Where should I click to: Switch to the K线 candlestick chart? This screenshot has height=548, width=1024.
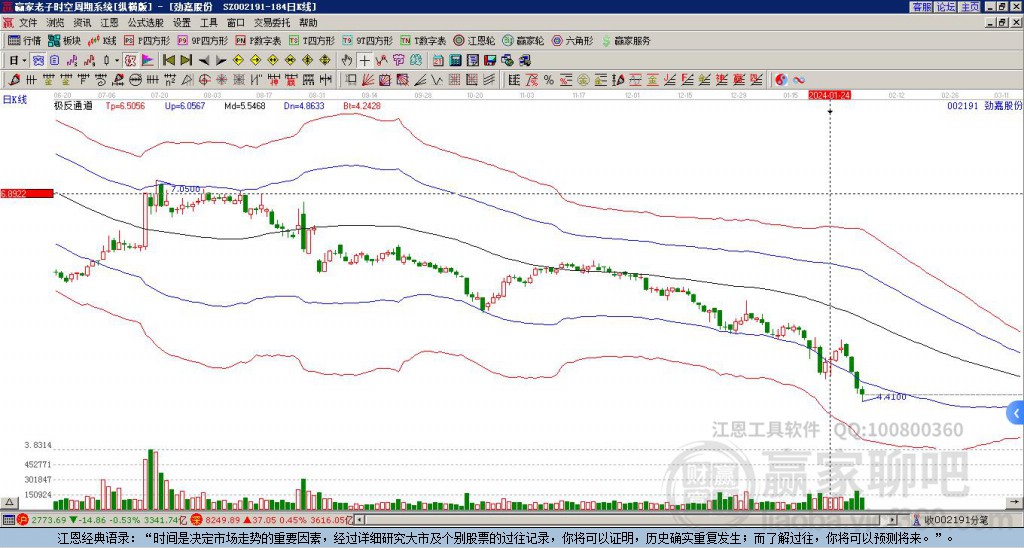coord(102,40)
